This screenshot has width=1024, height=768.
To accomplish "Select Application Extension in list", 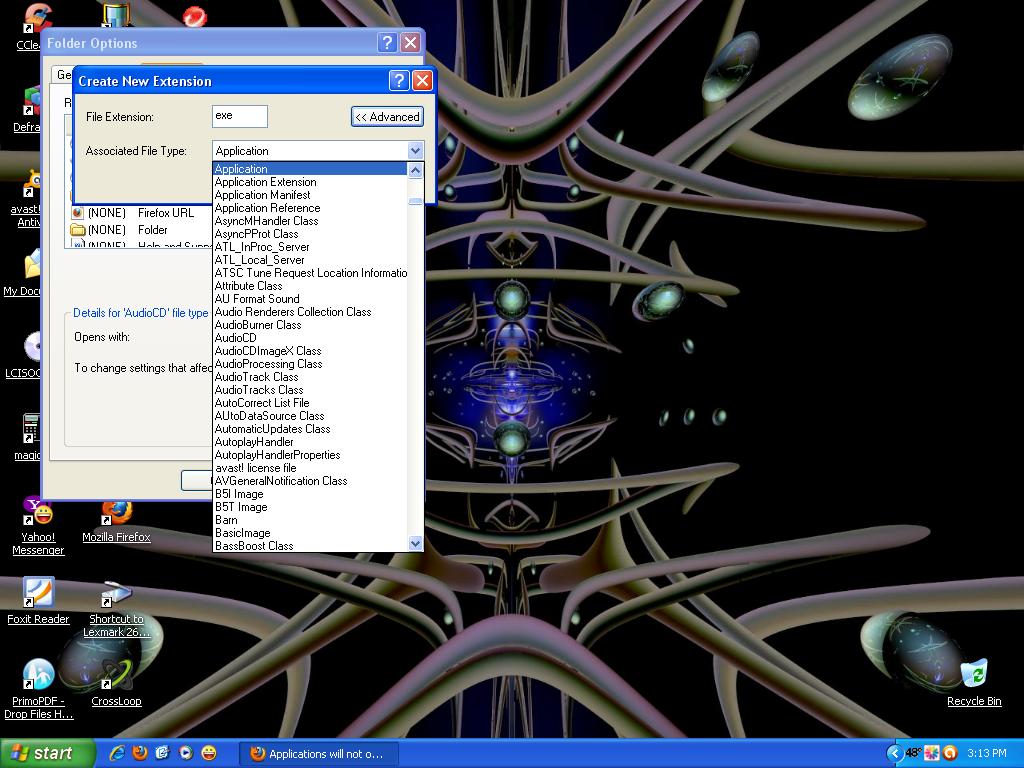I will click(x=310, y=182).
